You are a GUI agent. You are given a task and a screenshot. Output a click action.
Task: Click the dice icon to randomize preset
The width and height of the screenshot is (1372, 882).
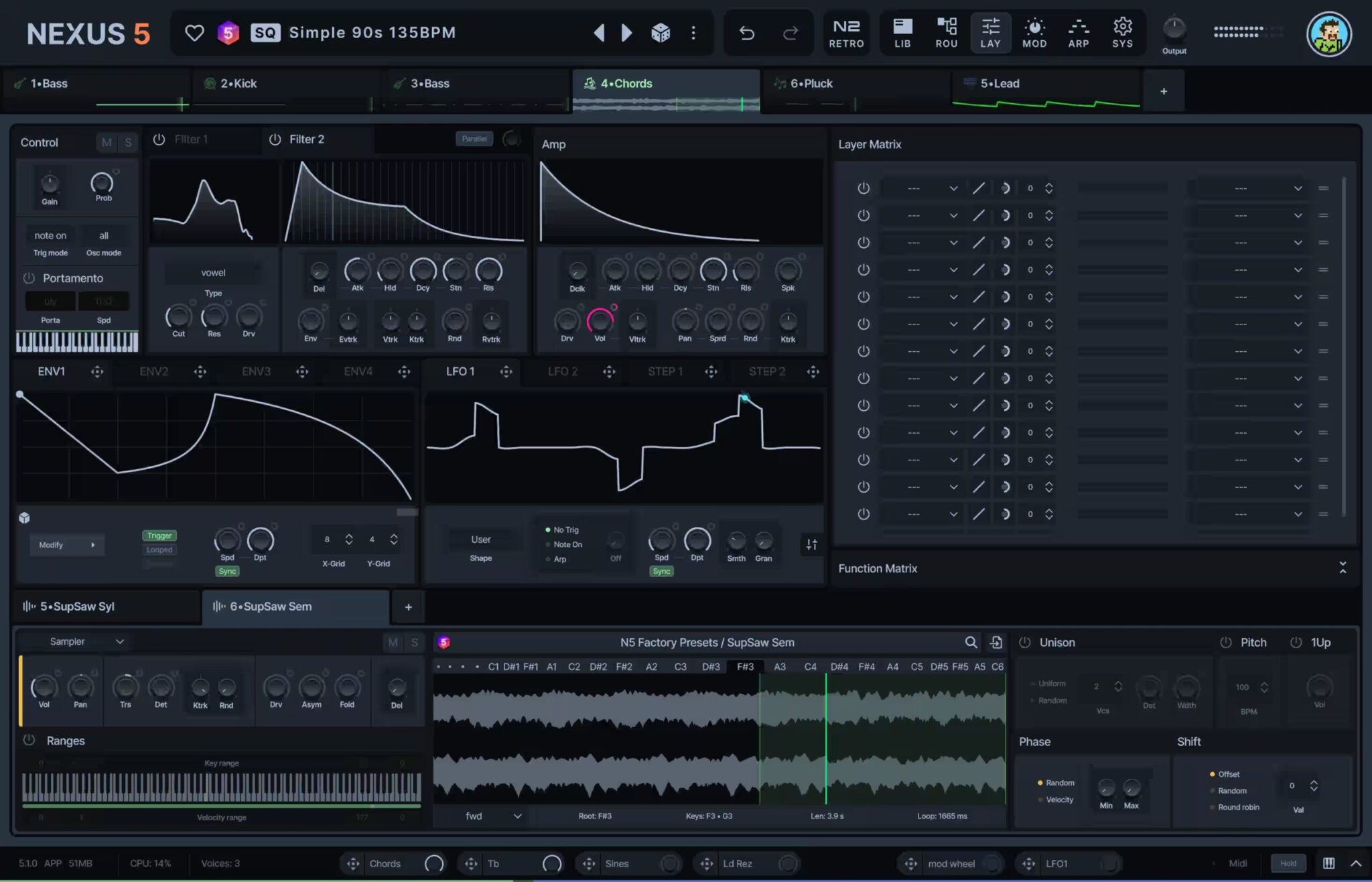[x=660, y=32]
